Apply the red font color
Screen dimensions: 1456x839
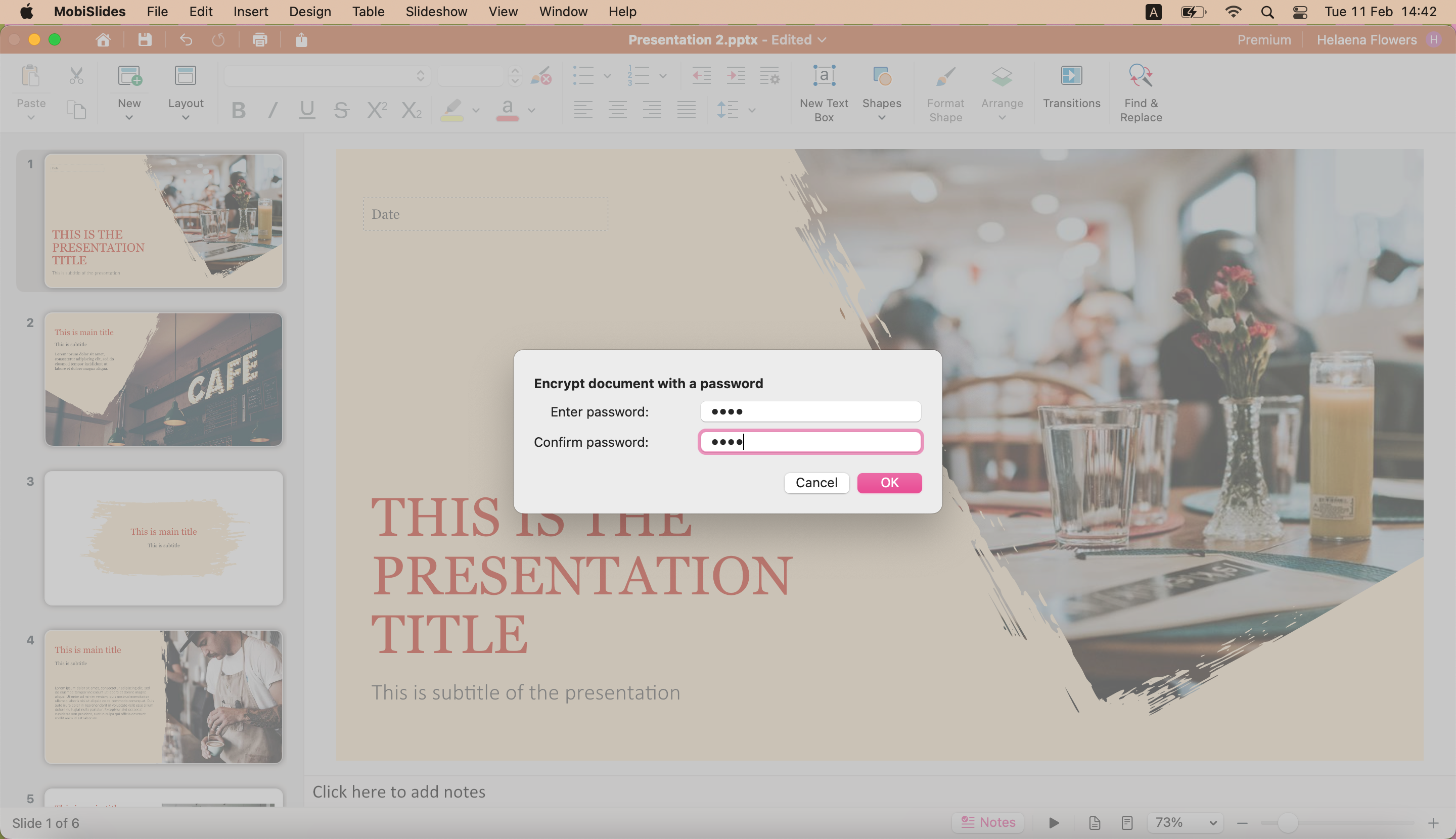507,110
